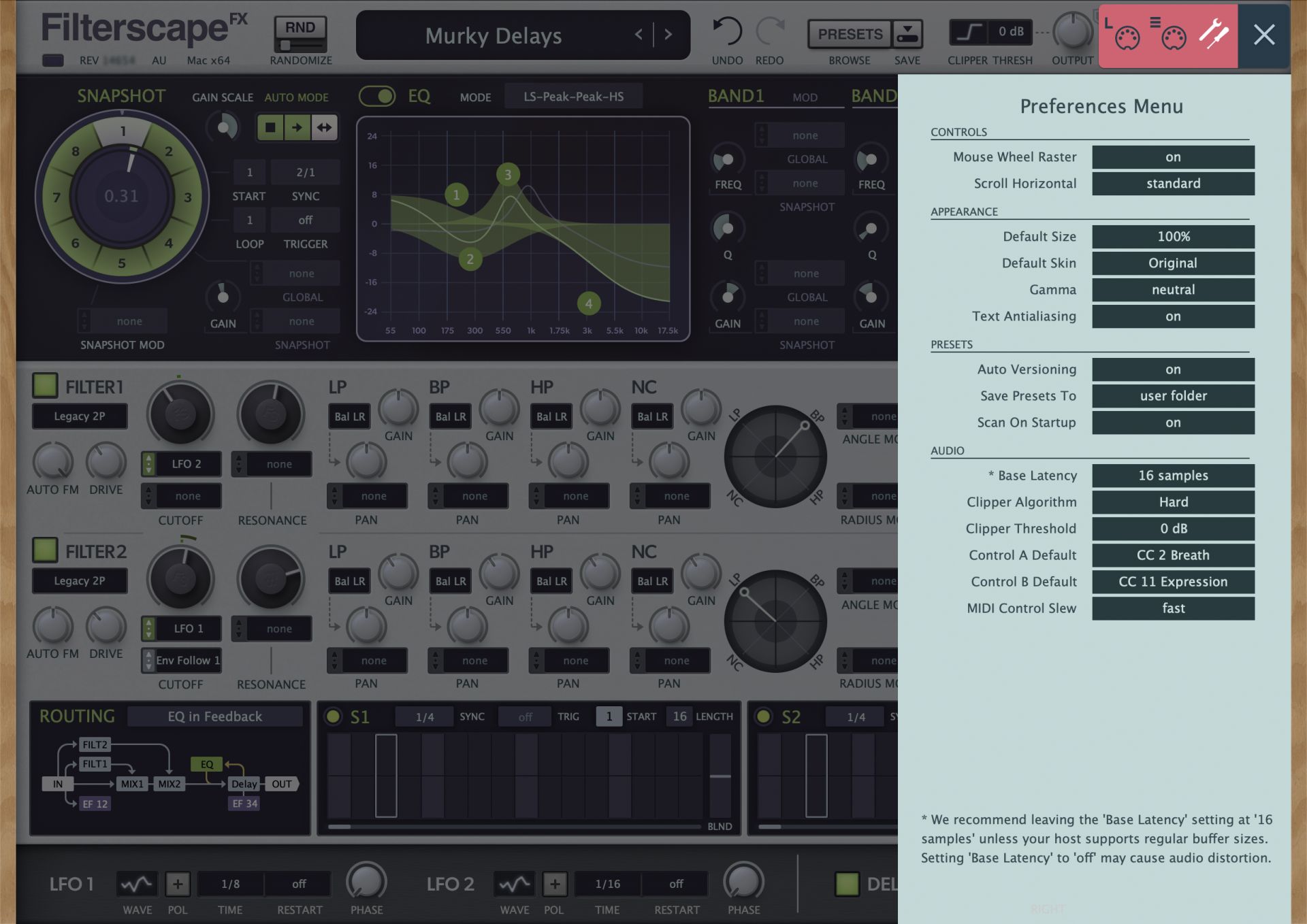Open Filter1 Legacy 2P type dropdown
The image size is (1307, 924).
tap(80, 416)
